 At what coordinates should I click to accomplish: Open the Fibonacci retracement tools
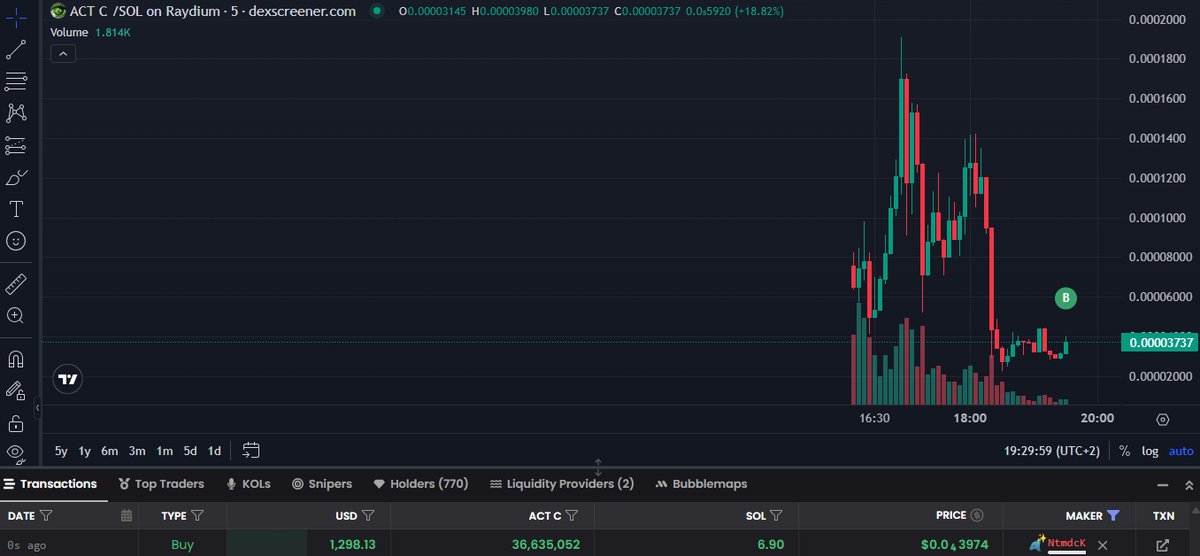tap(16, 82)
